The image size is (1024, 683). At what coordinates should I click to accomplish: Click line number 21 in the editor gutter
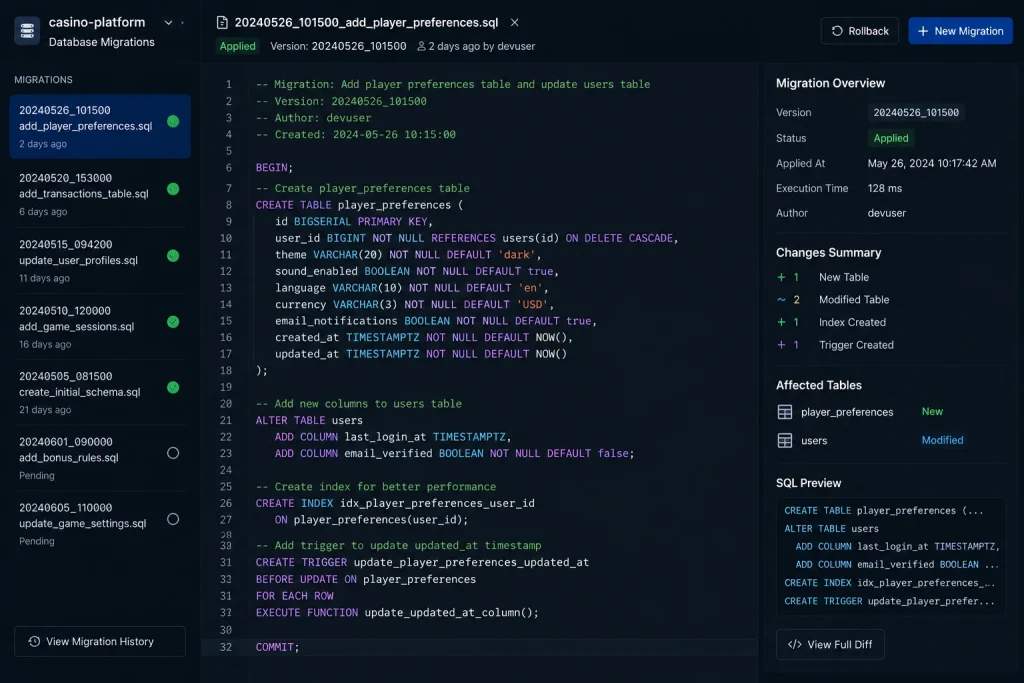(x=226, y=421)
